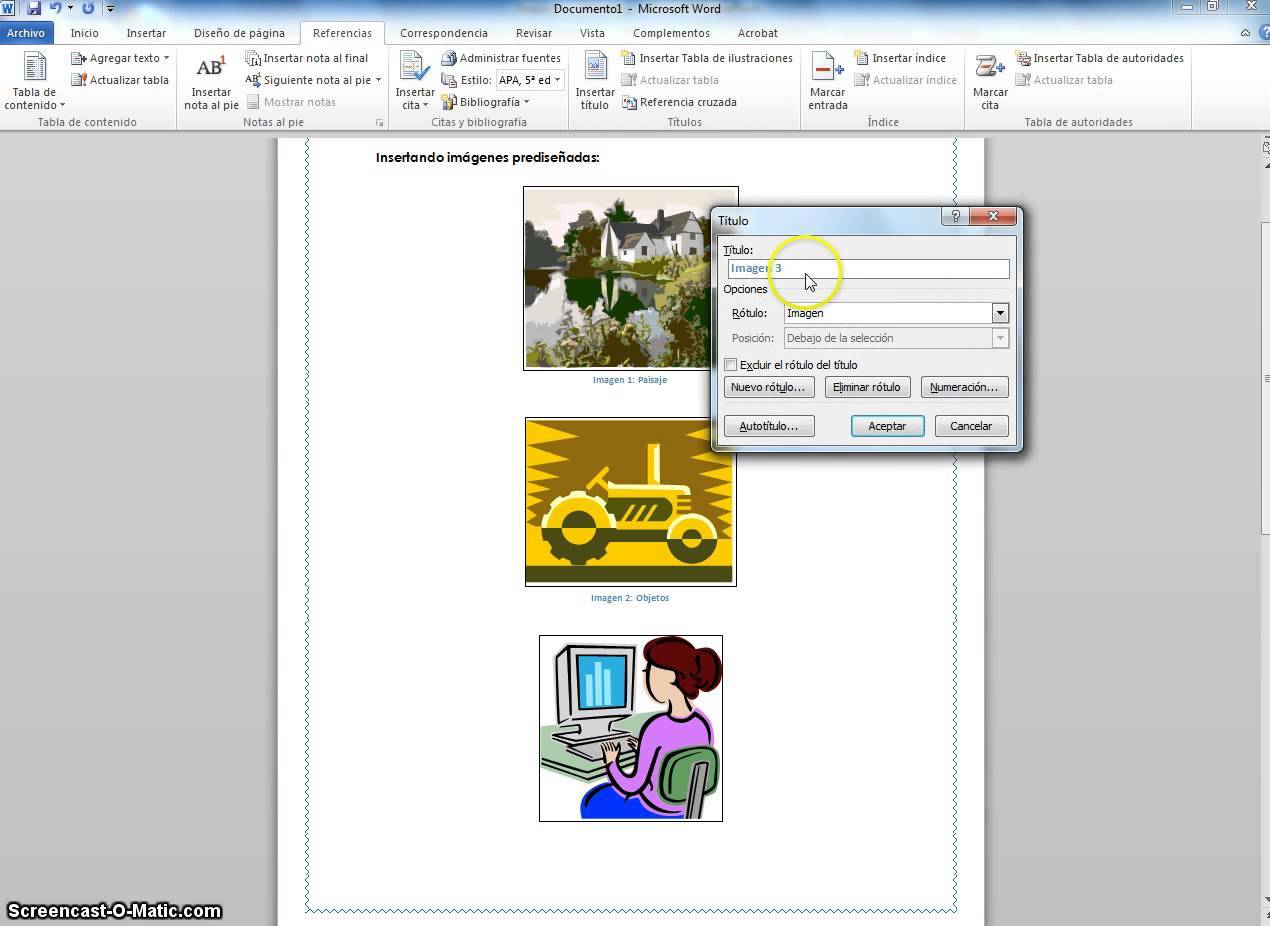Click the Eliminar rótulo button
1270x926 pixels.
pos(867,387)
